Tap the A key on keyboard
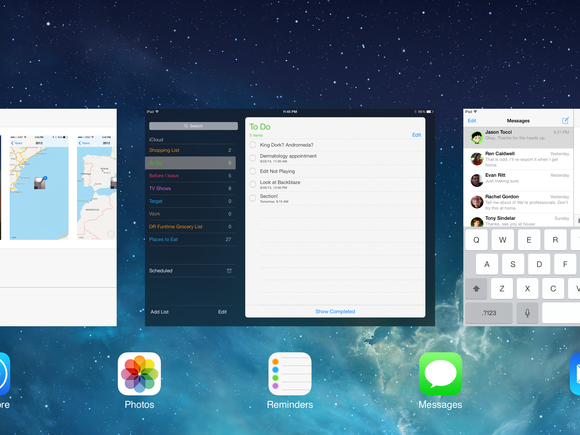The width and height of the screenshot is (580, 435). [x=487, y=264]
